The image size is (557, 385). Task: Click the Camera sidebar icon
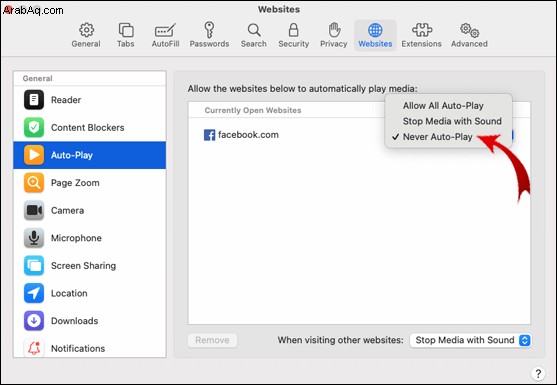pos(34,210)
